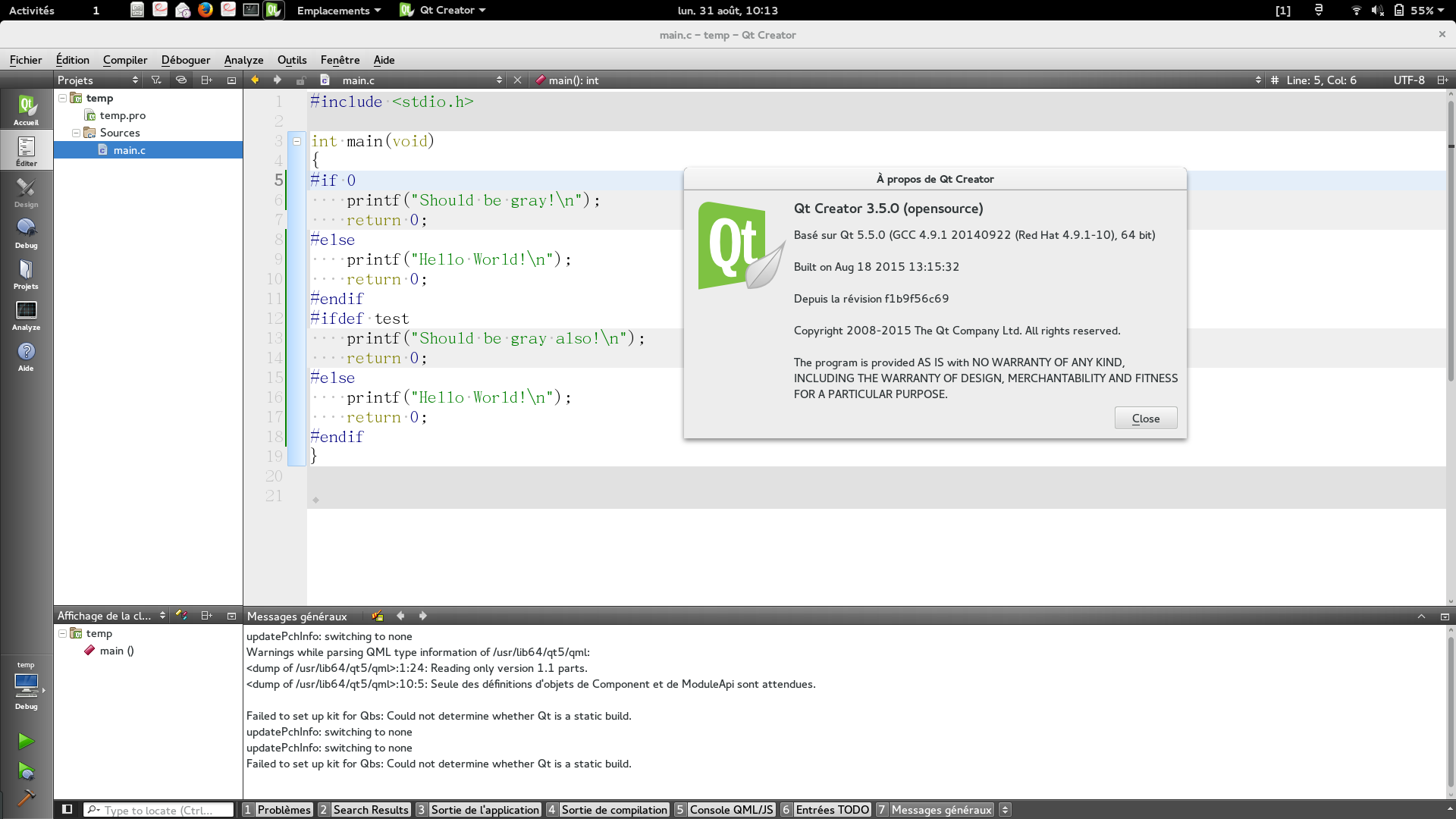Expand the Sources folder in project tree
Viewport: 1456px width, 819px height.
point(77,132)
